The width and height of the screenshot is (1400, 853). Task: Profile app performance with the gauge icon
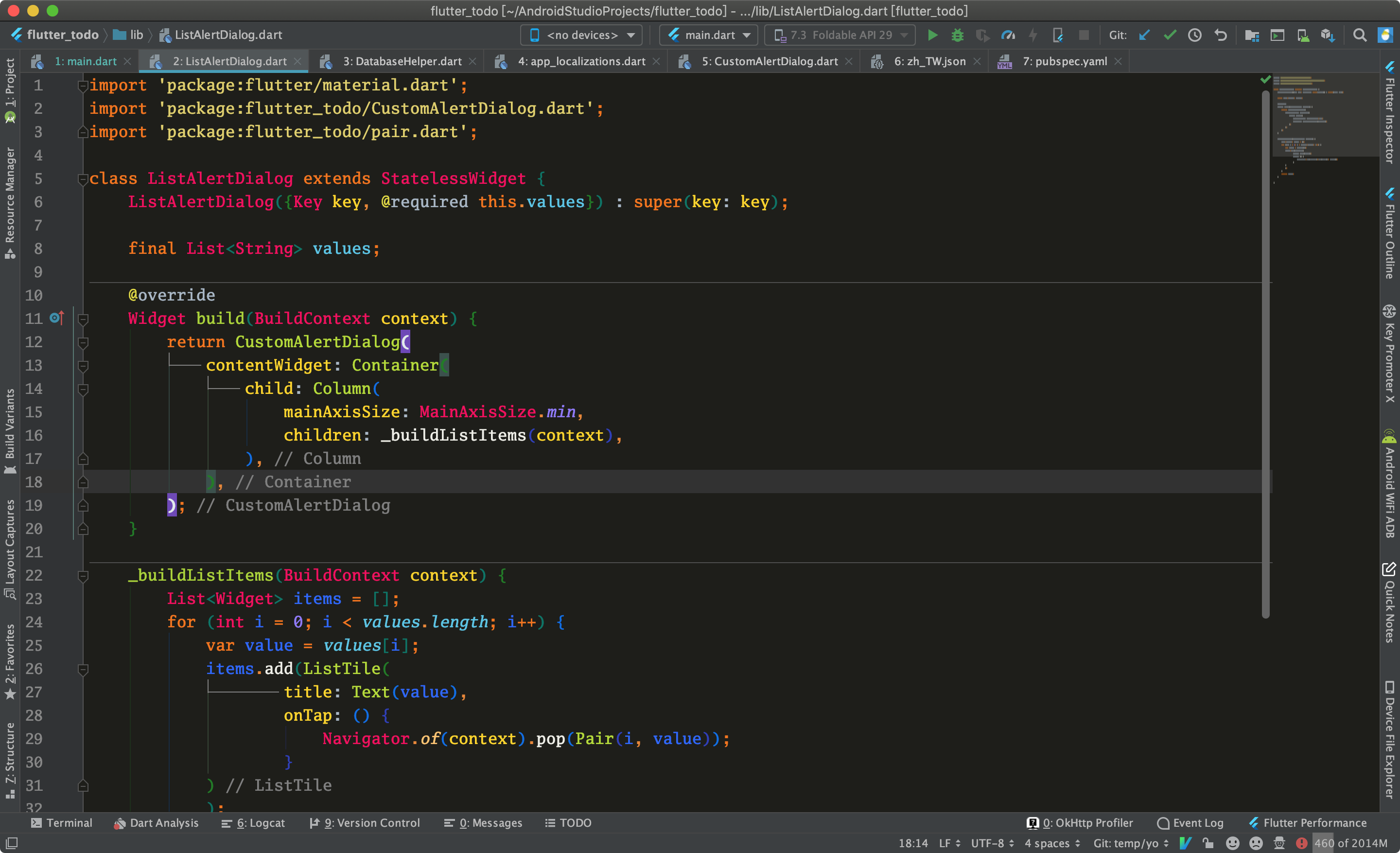click(x=1009, y=35)
